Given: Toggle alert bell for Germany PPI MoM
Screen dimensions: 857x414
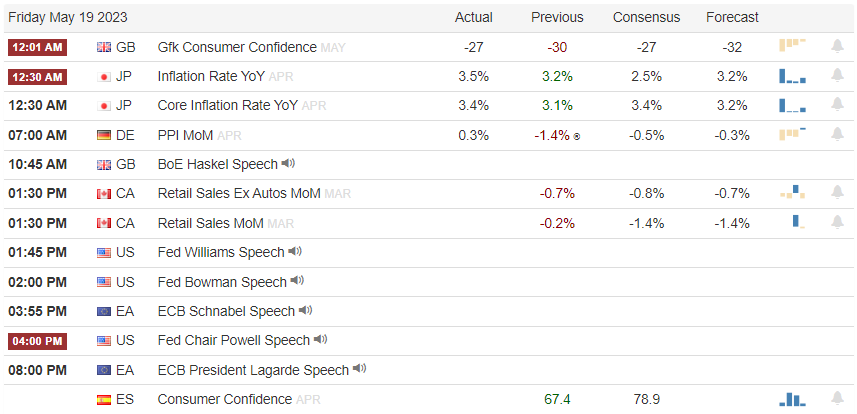Looking at the screenshot, I should 837,135.
